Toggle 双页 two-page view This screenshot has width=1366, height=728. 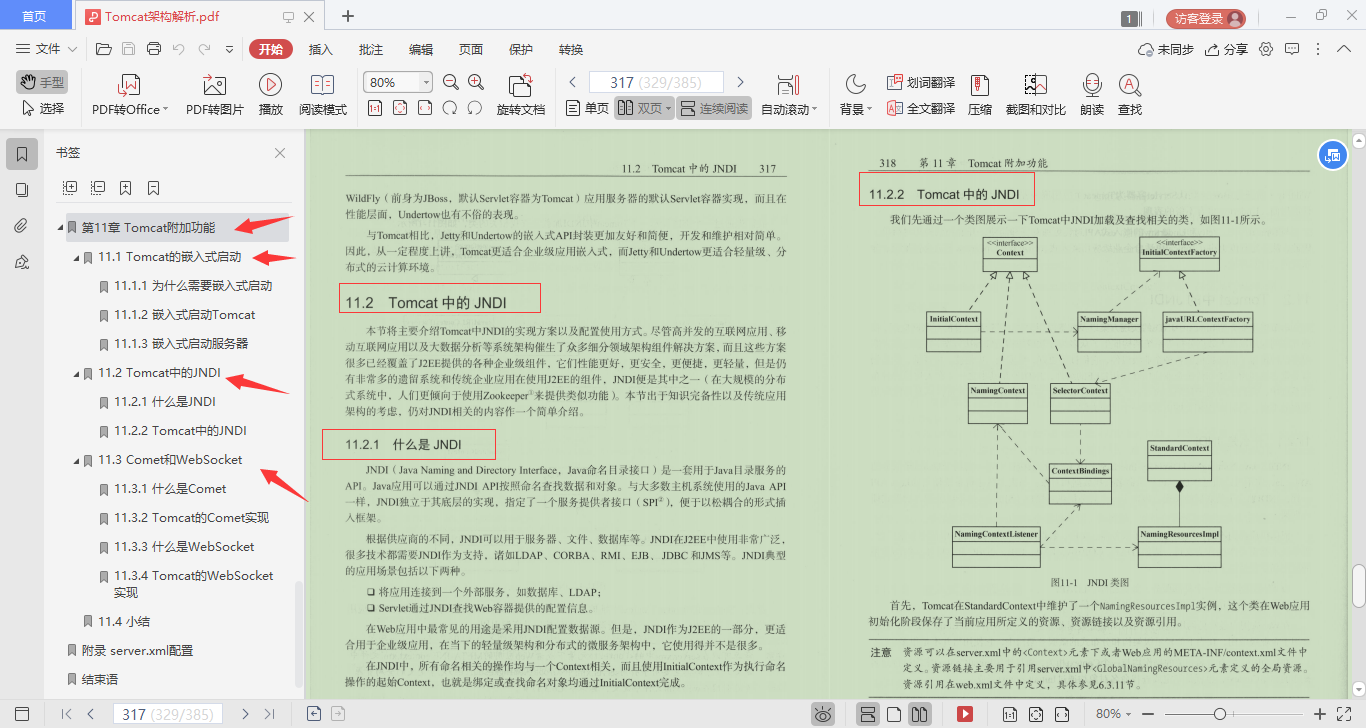644,109
